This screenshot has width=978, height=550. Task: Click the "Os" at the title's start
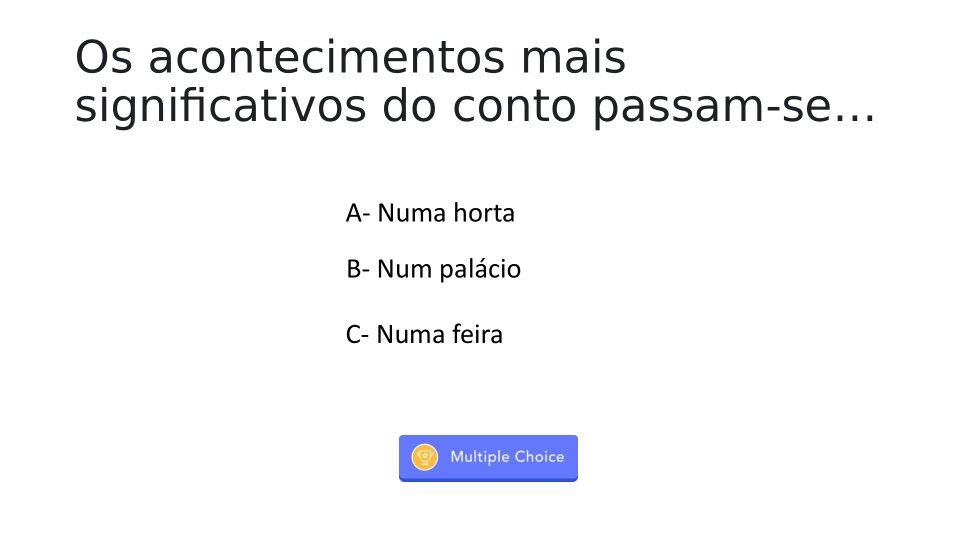tap(104, 58)
